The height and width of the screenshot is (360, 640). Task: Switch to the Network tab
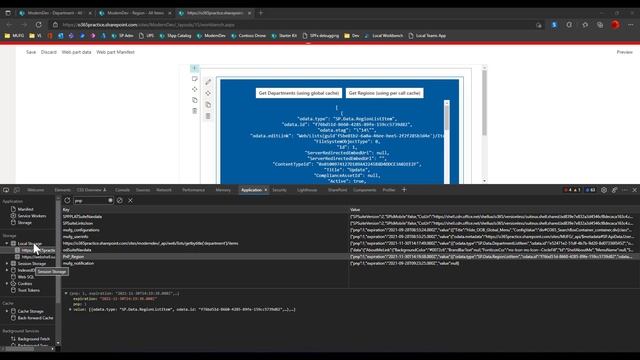tap(164, 190)
